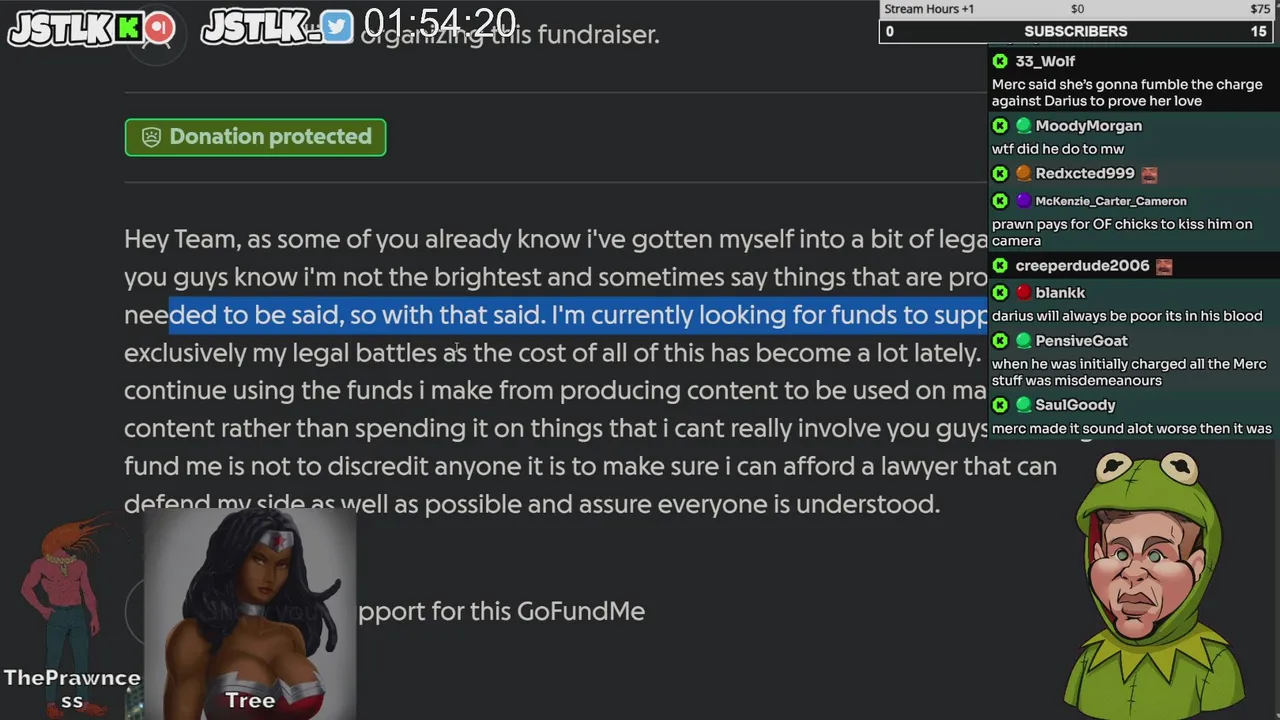Open the 'support for this GoFundMe' link

[501, 611]
